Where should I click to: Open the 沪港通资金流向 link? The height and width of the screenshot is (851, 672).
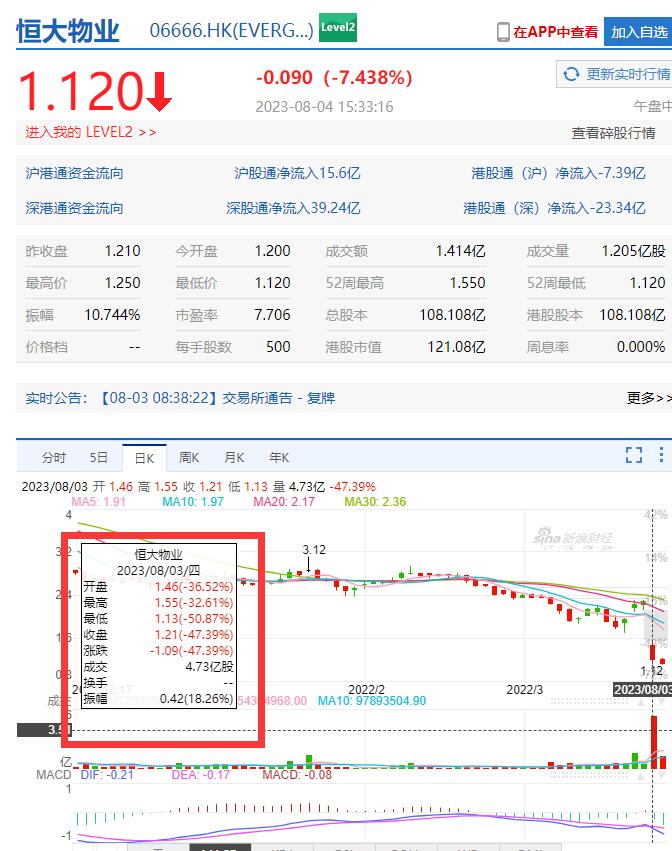click(75, 173)
